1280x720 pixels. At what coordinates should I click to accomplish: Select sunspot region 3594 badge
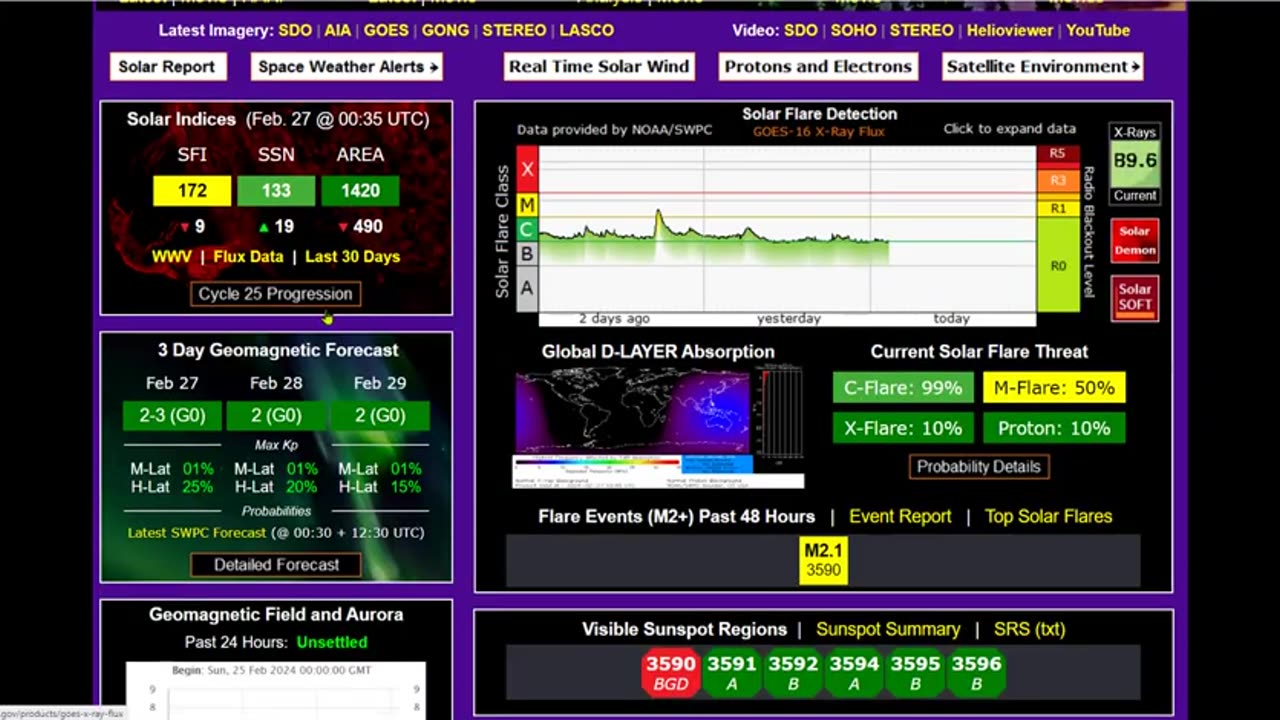click(854, 672)
